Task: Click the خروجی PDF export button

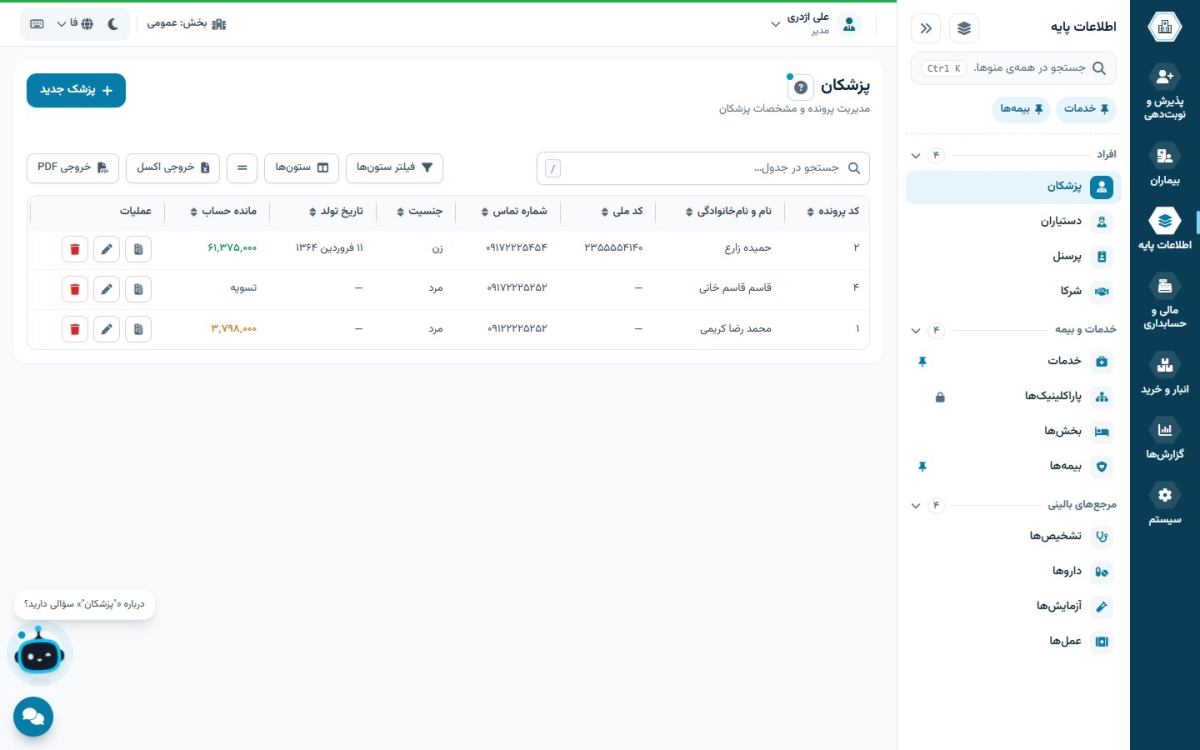Action: (x=73, y=168)
